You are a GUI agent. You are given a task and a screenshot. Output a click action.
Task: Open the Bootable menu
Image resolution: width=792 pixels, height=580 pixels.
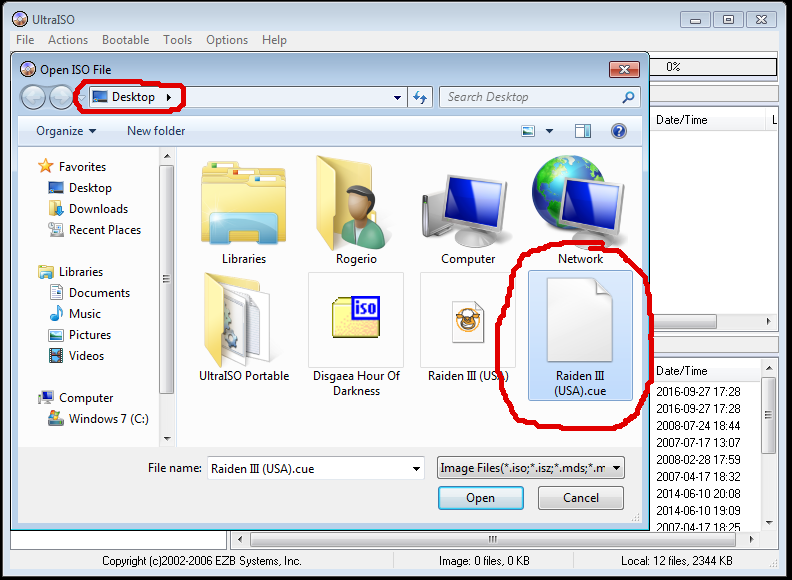(126, 40)
